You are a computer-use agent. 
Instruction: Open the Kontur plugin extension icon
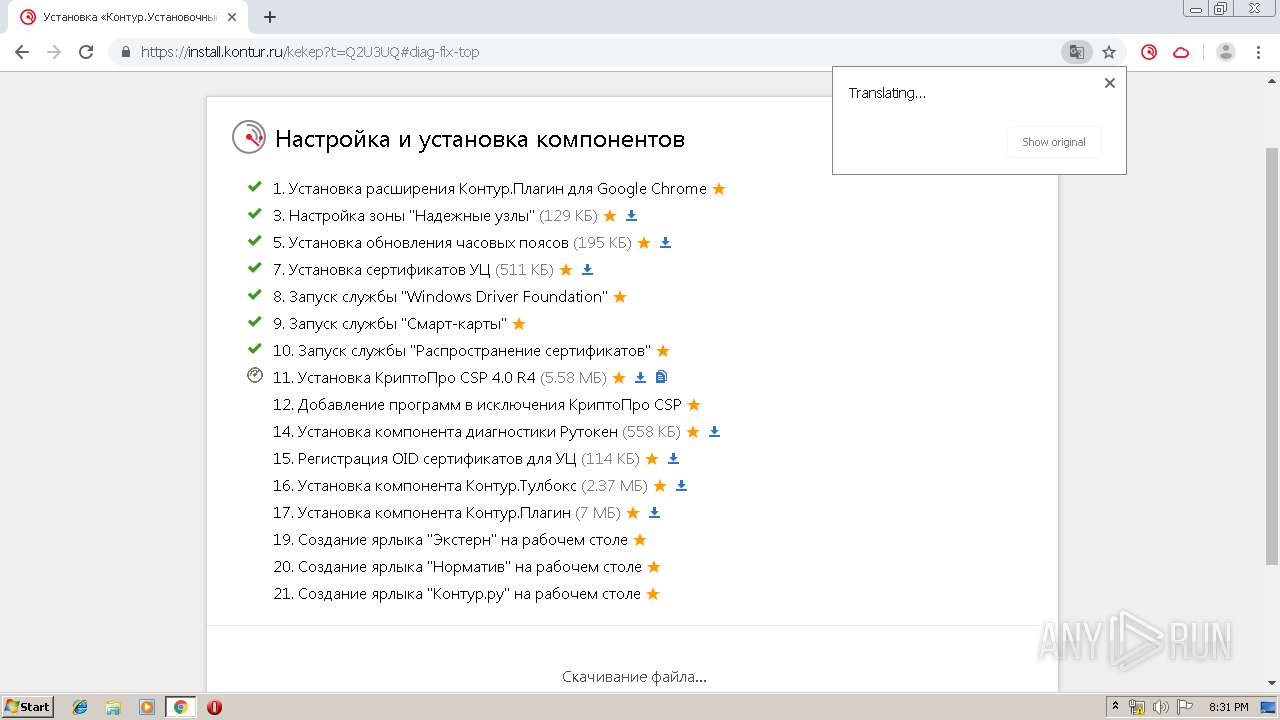tap(1149, 52)
